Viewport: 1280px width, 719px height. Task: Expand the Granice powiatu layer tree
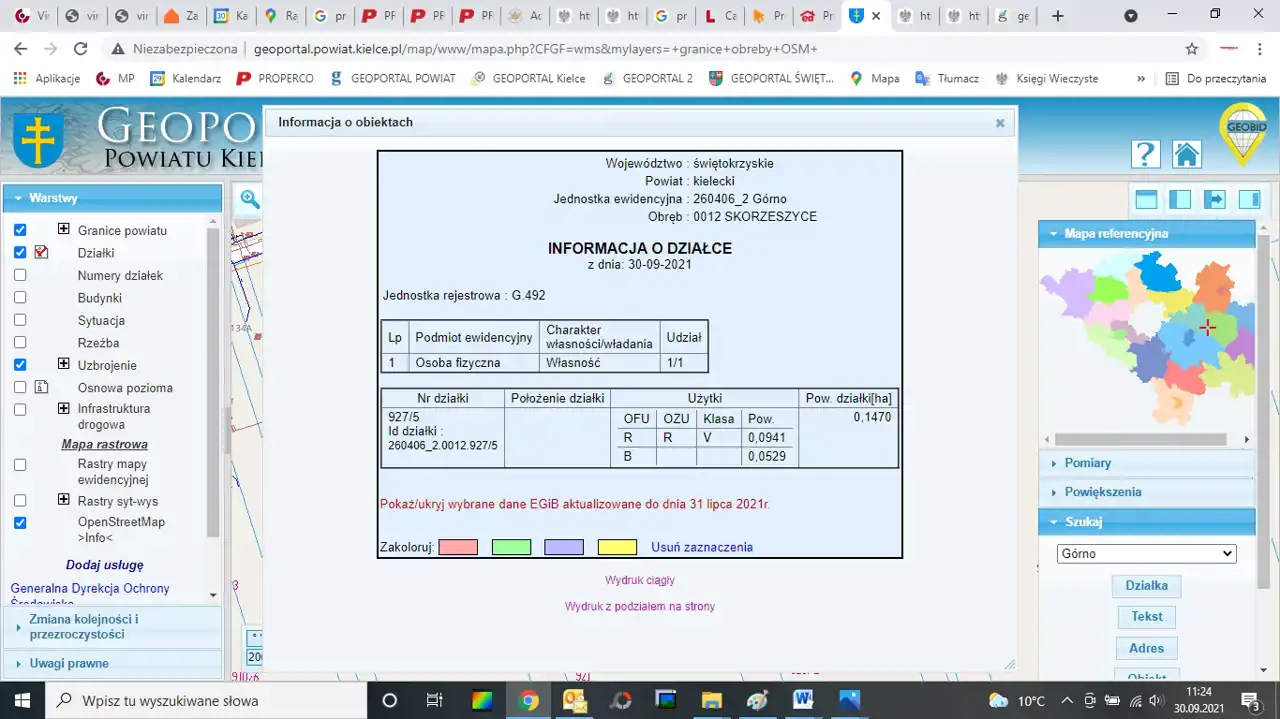pos(64,230)
